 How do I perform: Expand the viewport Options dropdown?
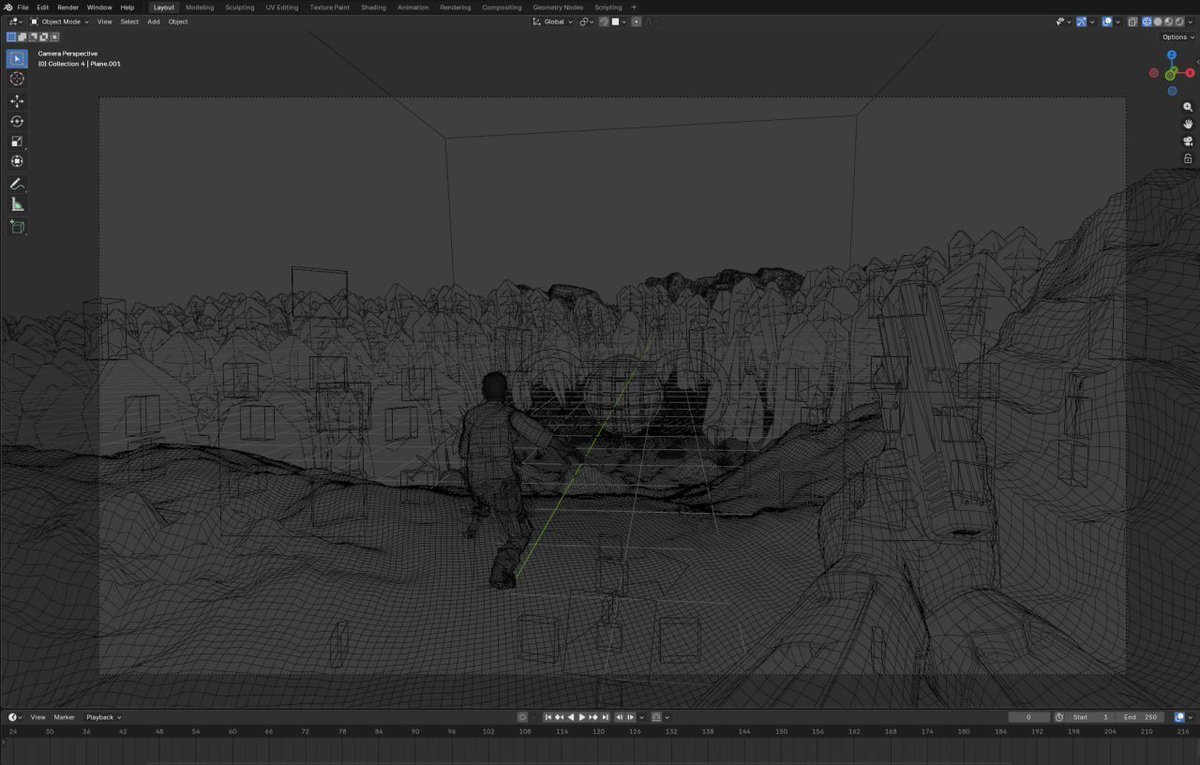[1178, 37]
